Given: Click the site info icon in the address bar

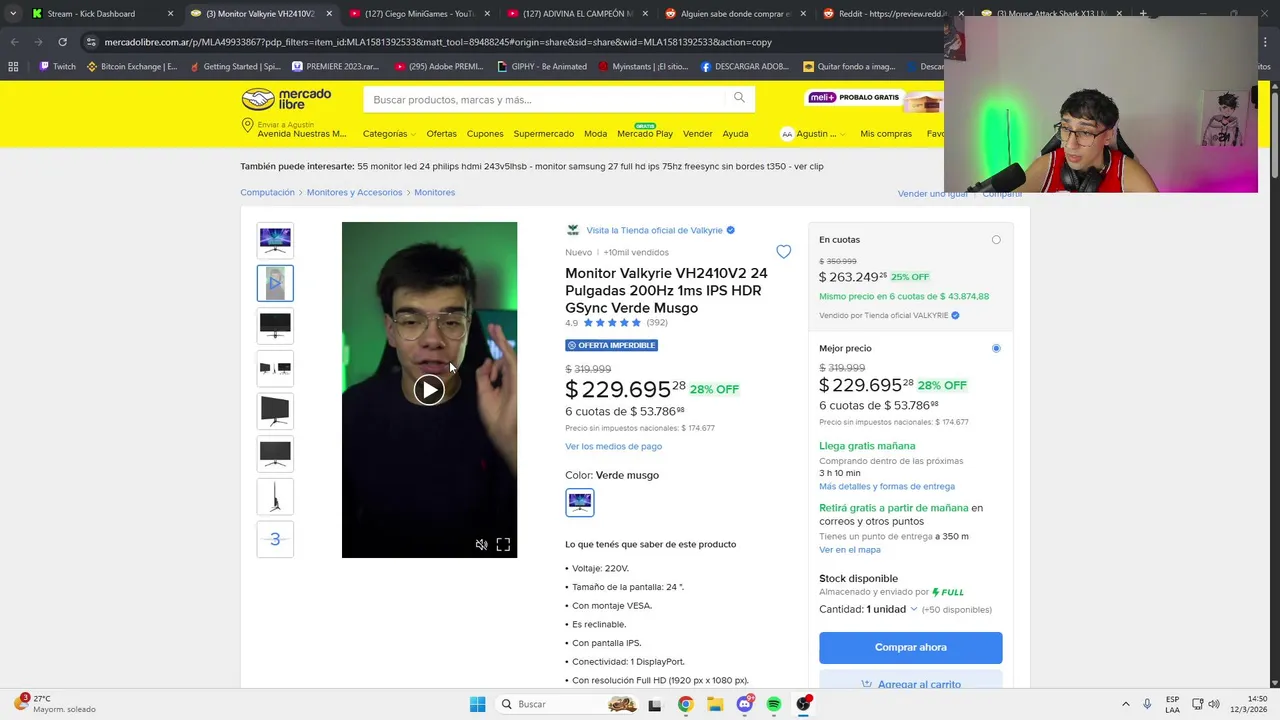Looking at the screenshot, I should [91, 42].
